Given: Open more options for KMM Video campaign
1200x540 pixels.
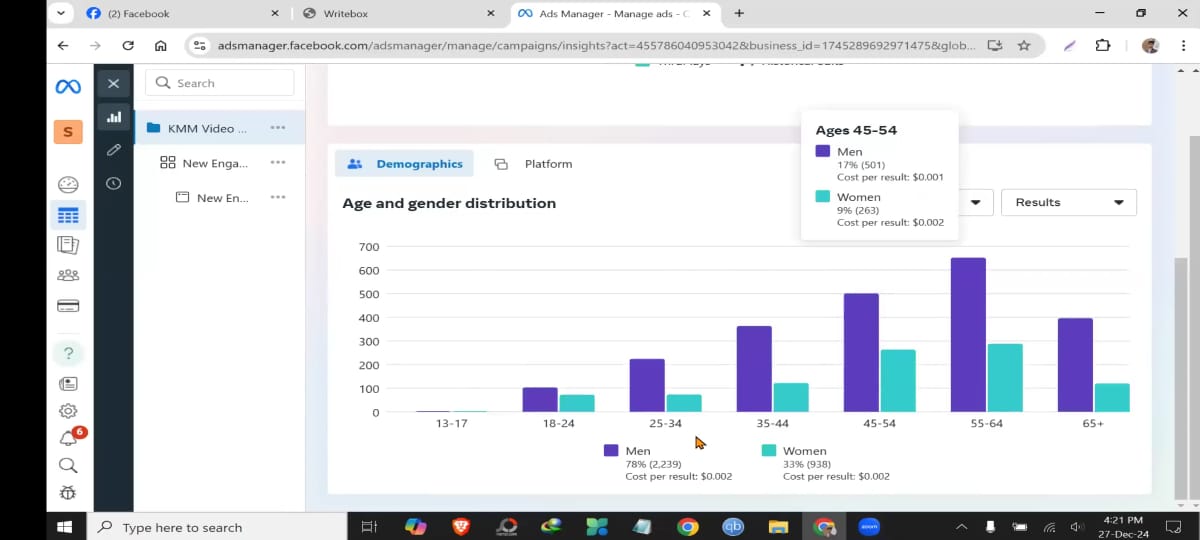Looking at the screenshot, I should pyautogui.click(x=278, y=128).
